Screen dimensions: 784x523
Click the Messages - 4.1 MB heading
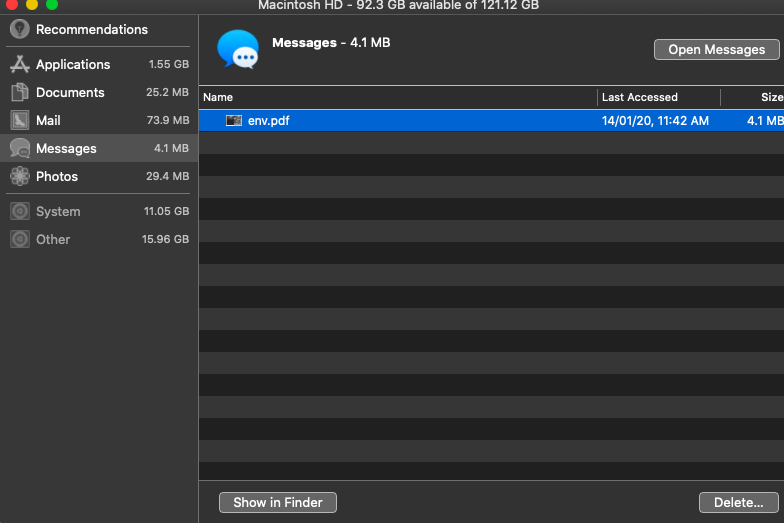(331, 42)
